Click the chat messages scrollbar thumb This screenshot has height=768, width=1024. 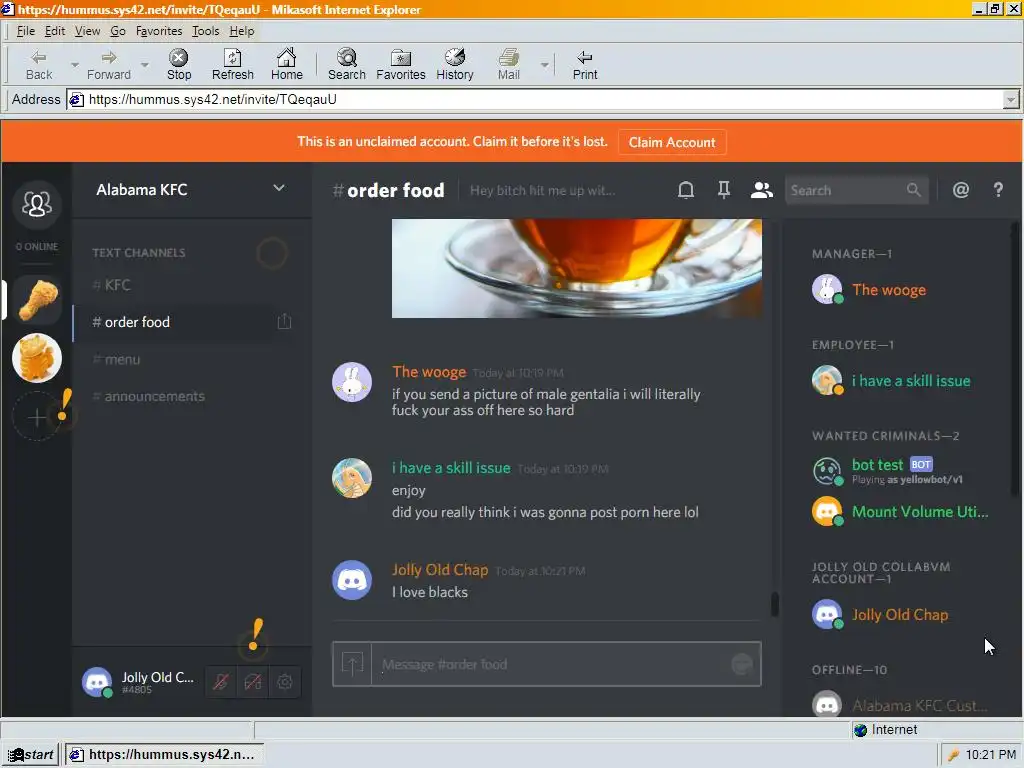775,604
